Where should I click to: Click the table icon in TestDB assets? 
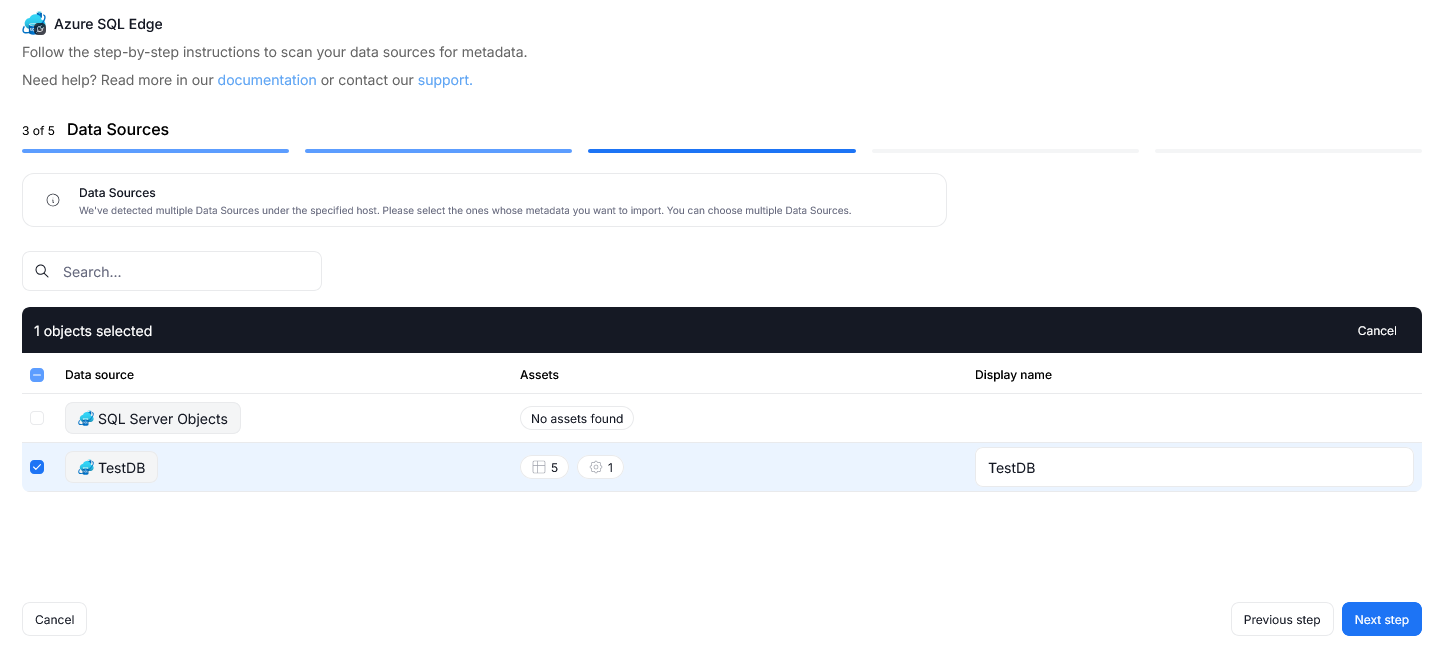538,467
